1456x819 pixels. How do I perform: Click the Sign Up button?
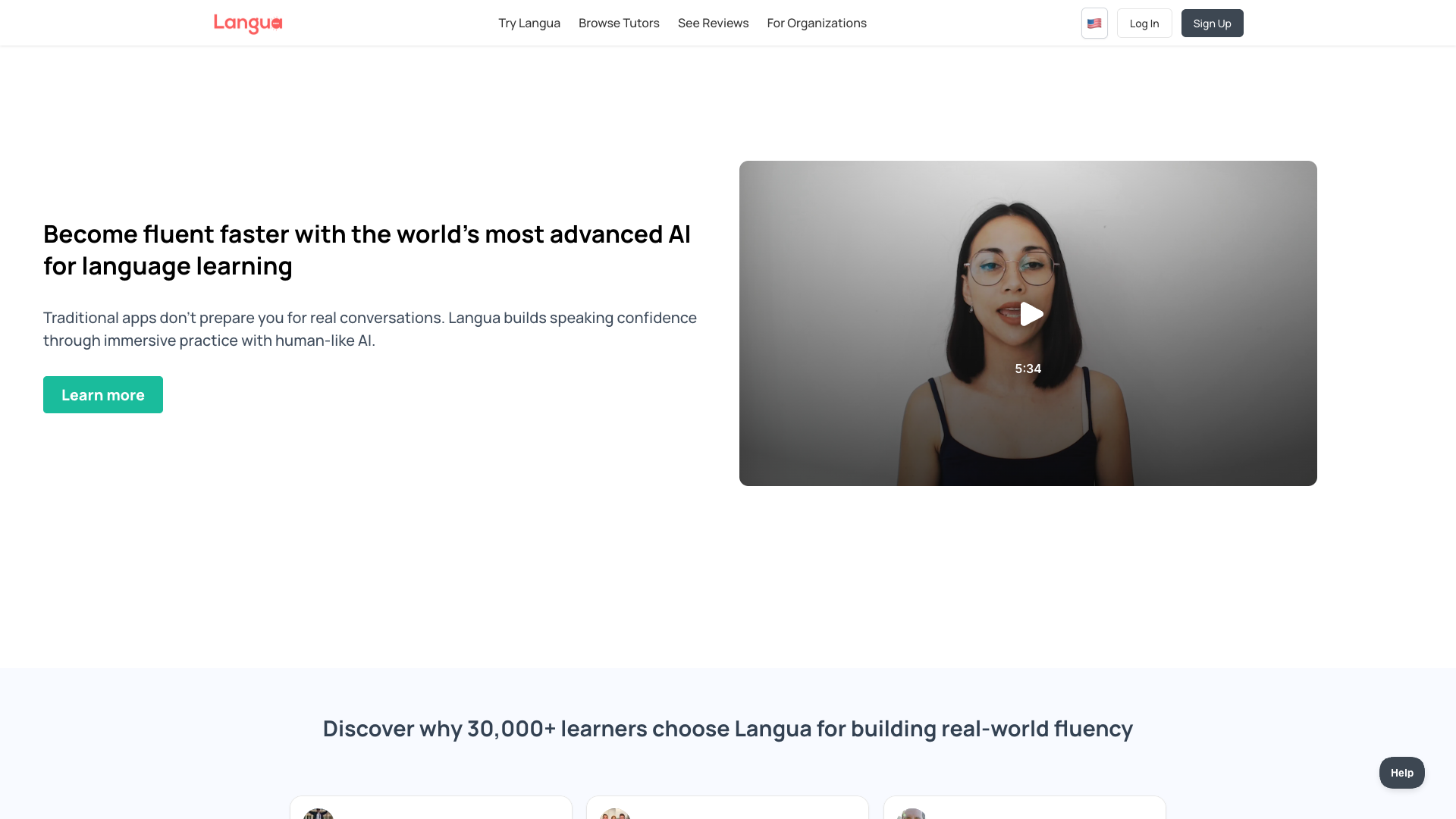[1212, 24]
